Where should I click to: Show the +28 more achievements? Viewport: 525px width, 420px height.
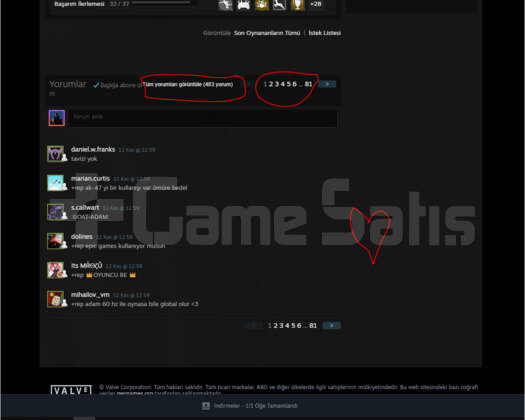click(x=316, y=4)
